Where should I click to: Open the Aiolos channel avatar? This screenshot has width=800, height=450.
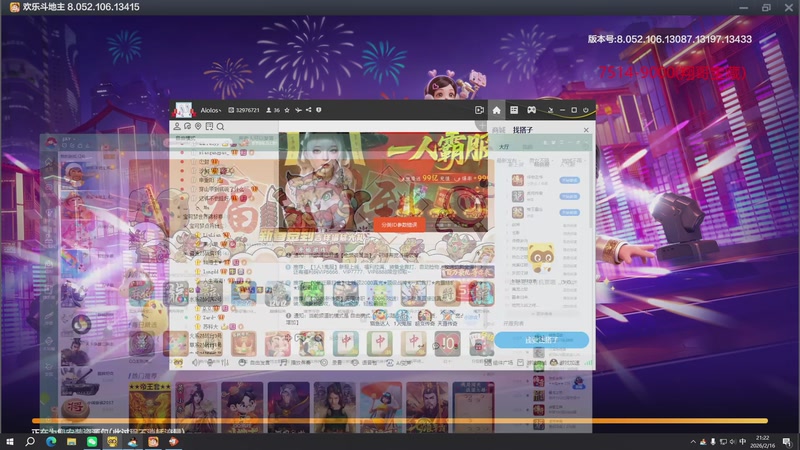[183, 110]
